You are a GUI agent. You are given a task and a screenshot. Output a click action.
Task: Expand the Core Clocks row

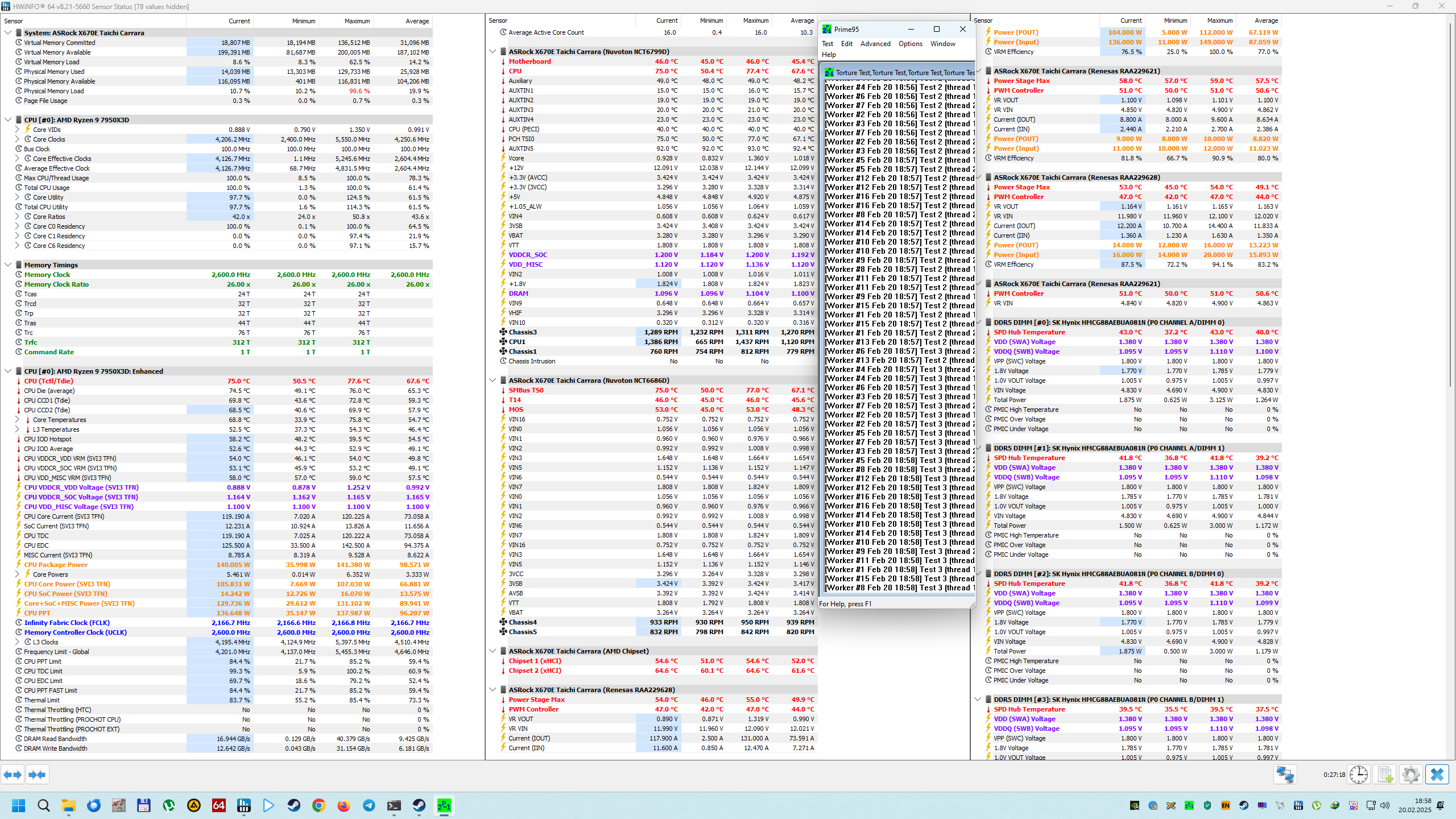tap(17, 139)
